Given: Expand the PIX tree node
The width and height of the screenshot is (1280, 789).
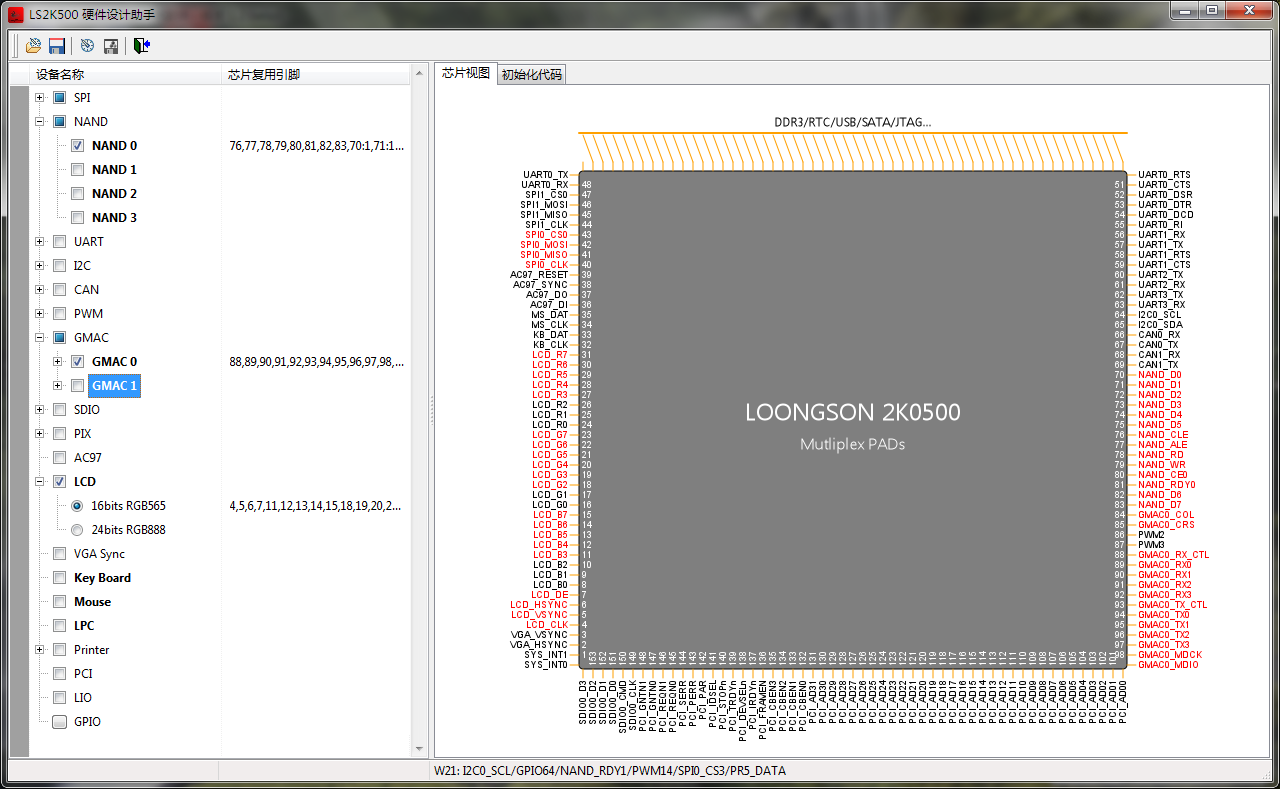Looking at the screenshot, I should (x=40, y=434).
